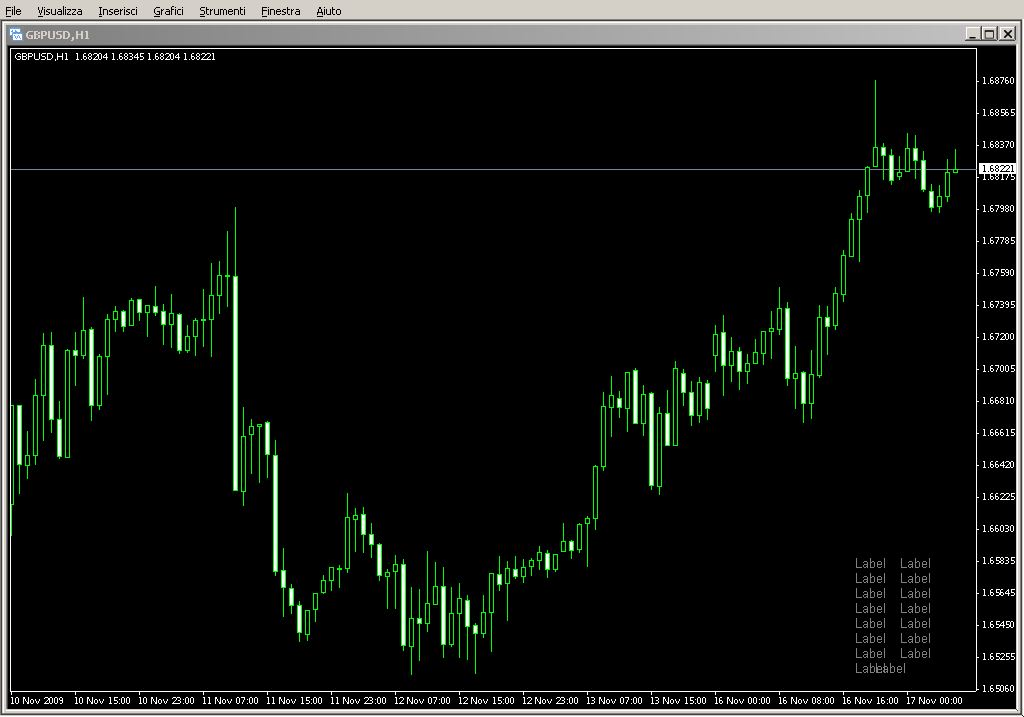Click the GBPUSD,H1 window title bar text
This screenshot has height=717, width=1024.
pos(57,35)
